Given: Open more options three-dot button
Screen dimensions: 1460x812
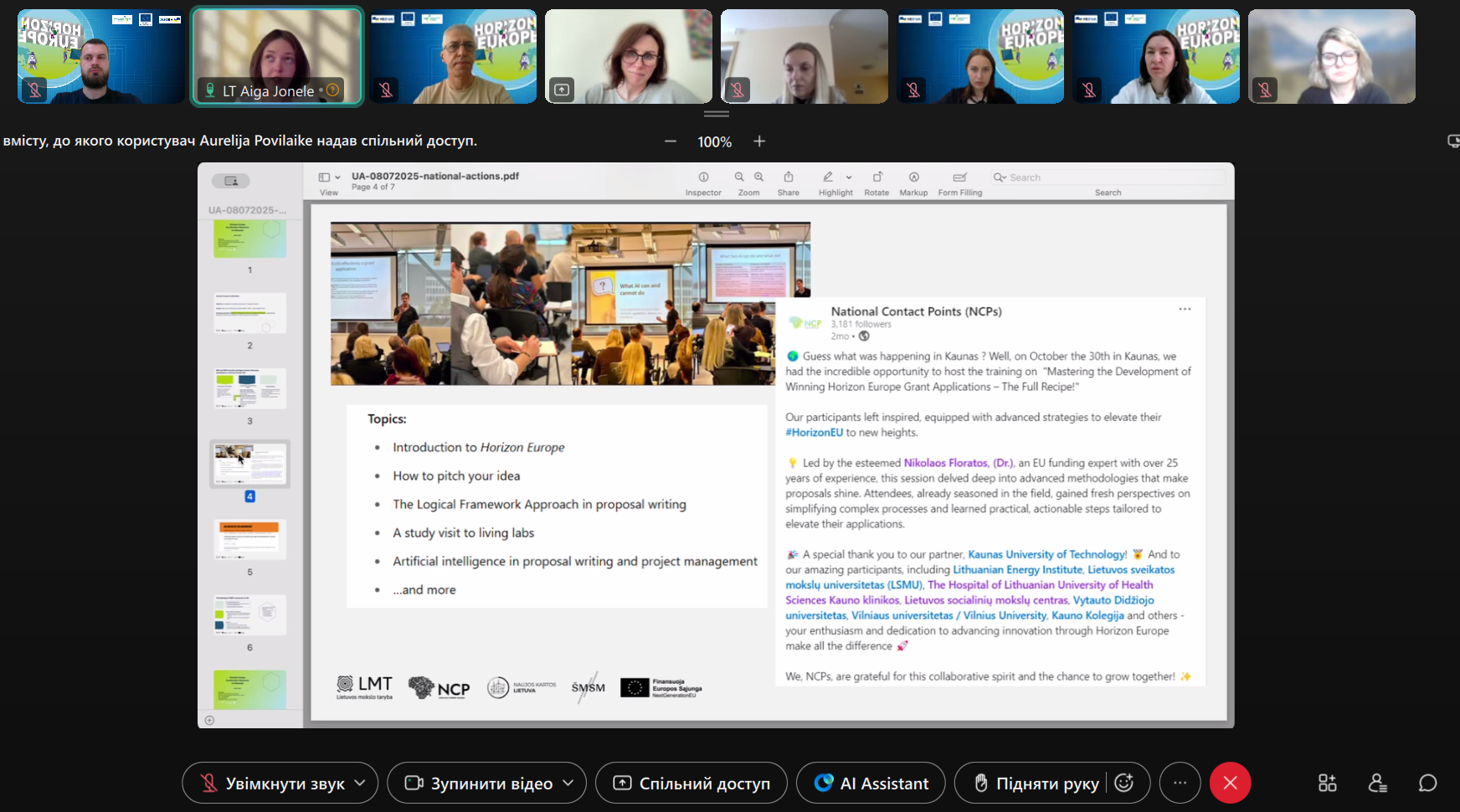Looking at the screenshot, I should [1180, 784].
